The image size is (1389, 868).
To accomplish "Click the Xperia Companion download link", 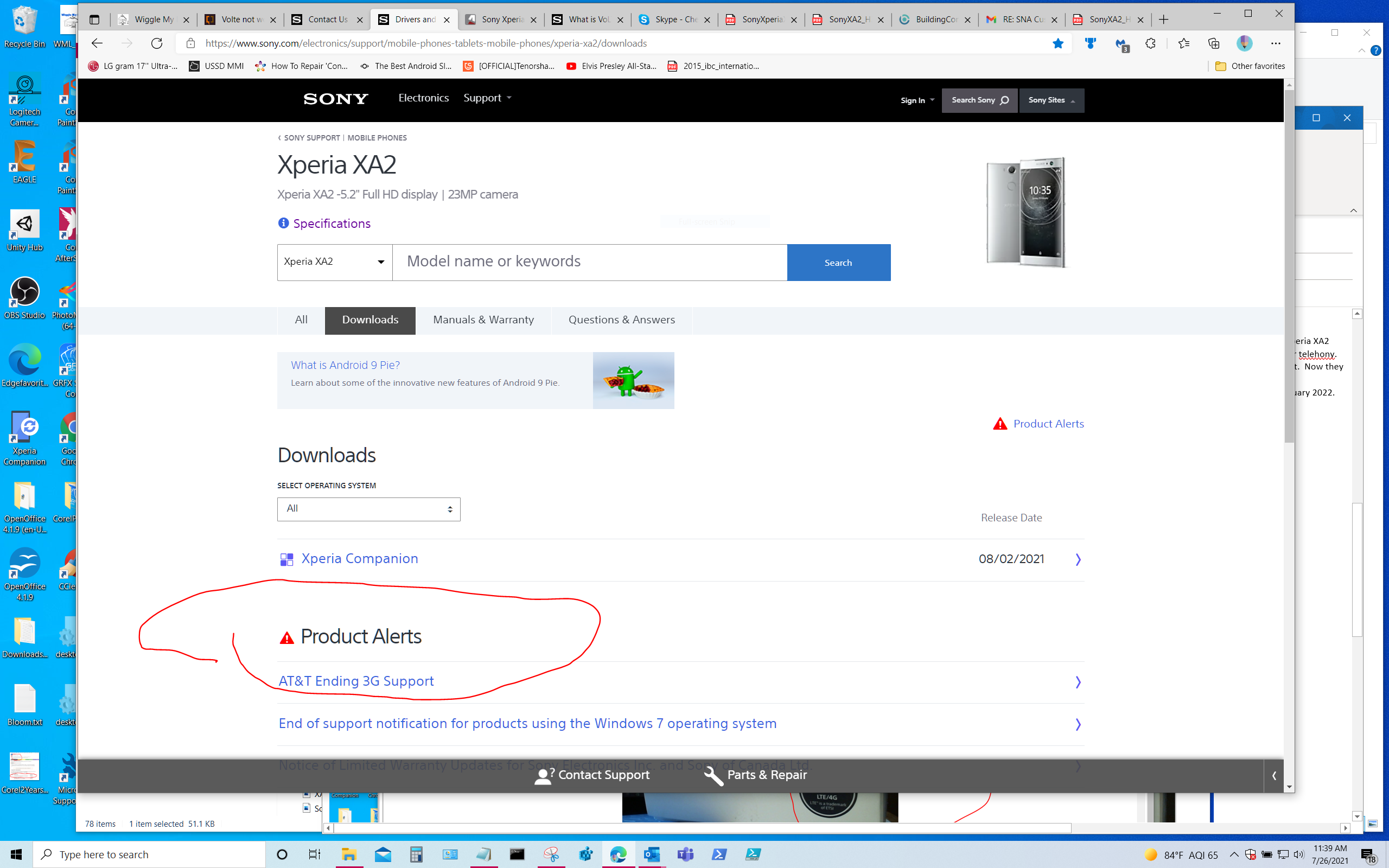I will 360,558.
